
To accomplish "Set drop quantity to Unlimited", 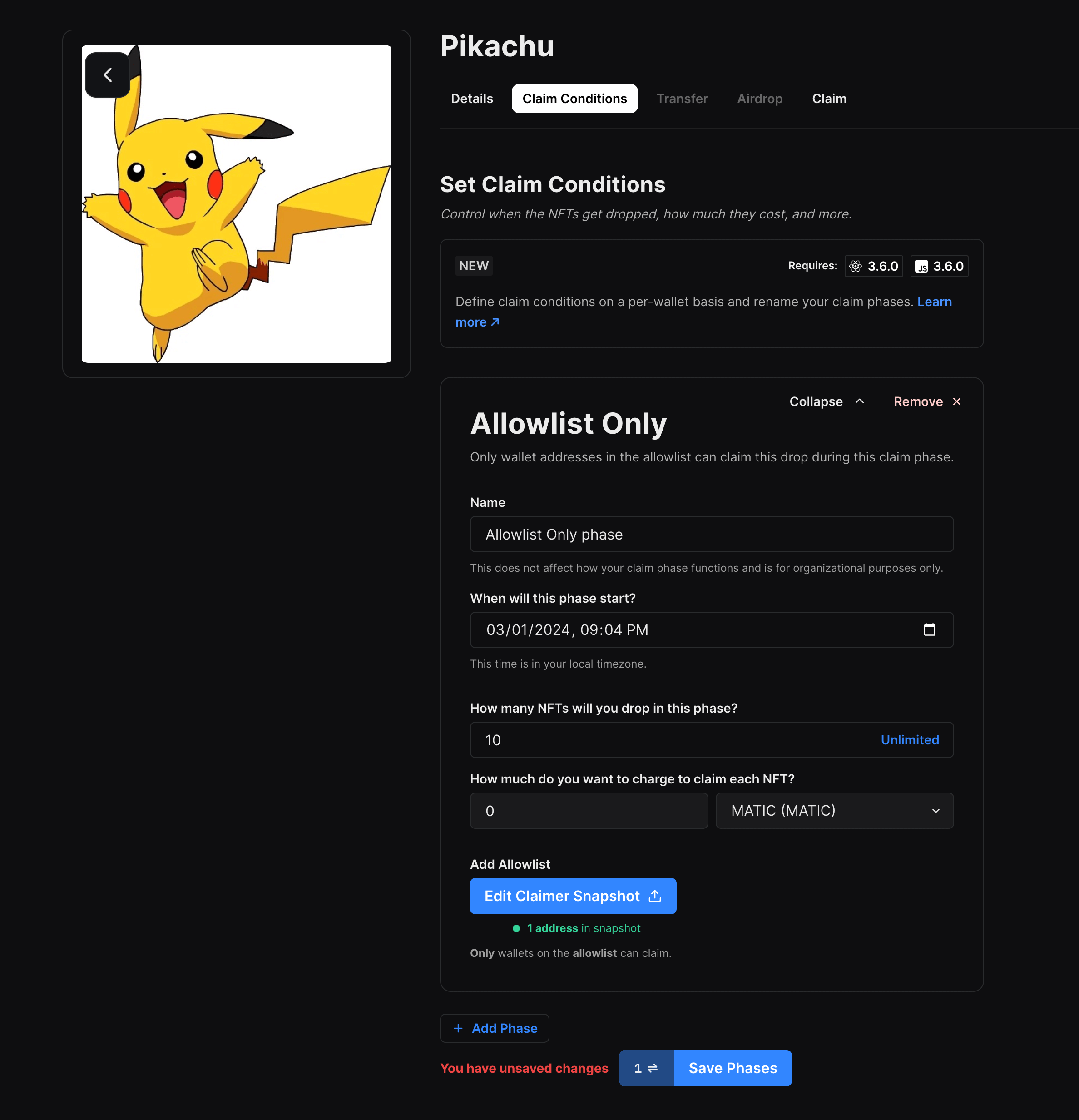I will coord(910,740).
